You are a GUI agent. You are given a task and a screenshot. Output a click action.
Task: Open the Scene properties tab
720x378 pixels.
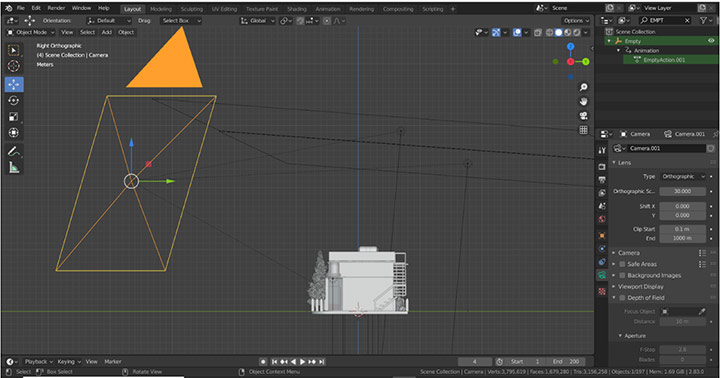tap(602, 206)
